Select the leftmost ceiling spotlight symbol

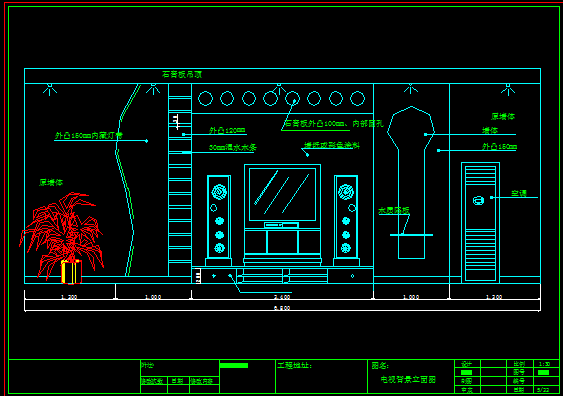click(x=50, y=89)
